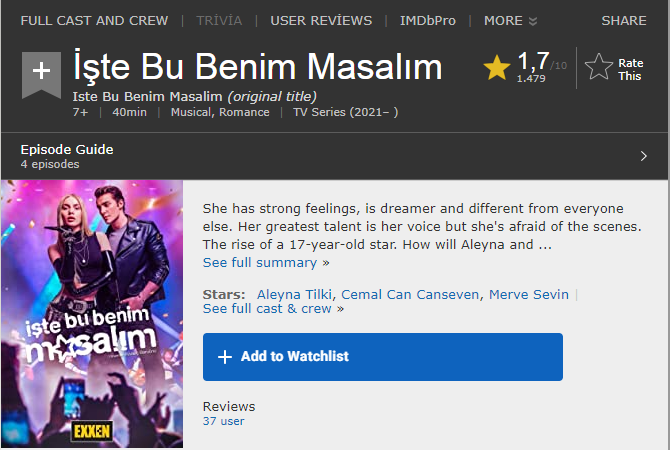This screenshot has height=450, width=670.
Task: Open FULL CAST AND CREW tab
Action: [94, 20]
